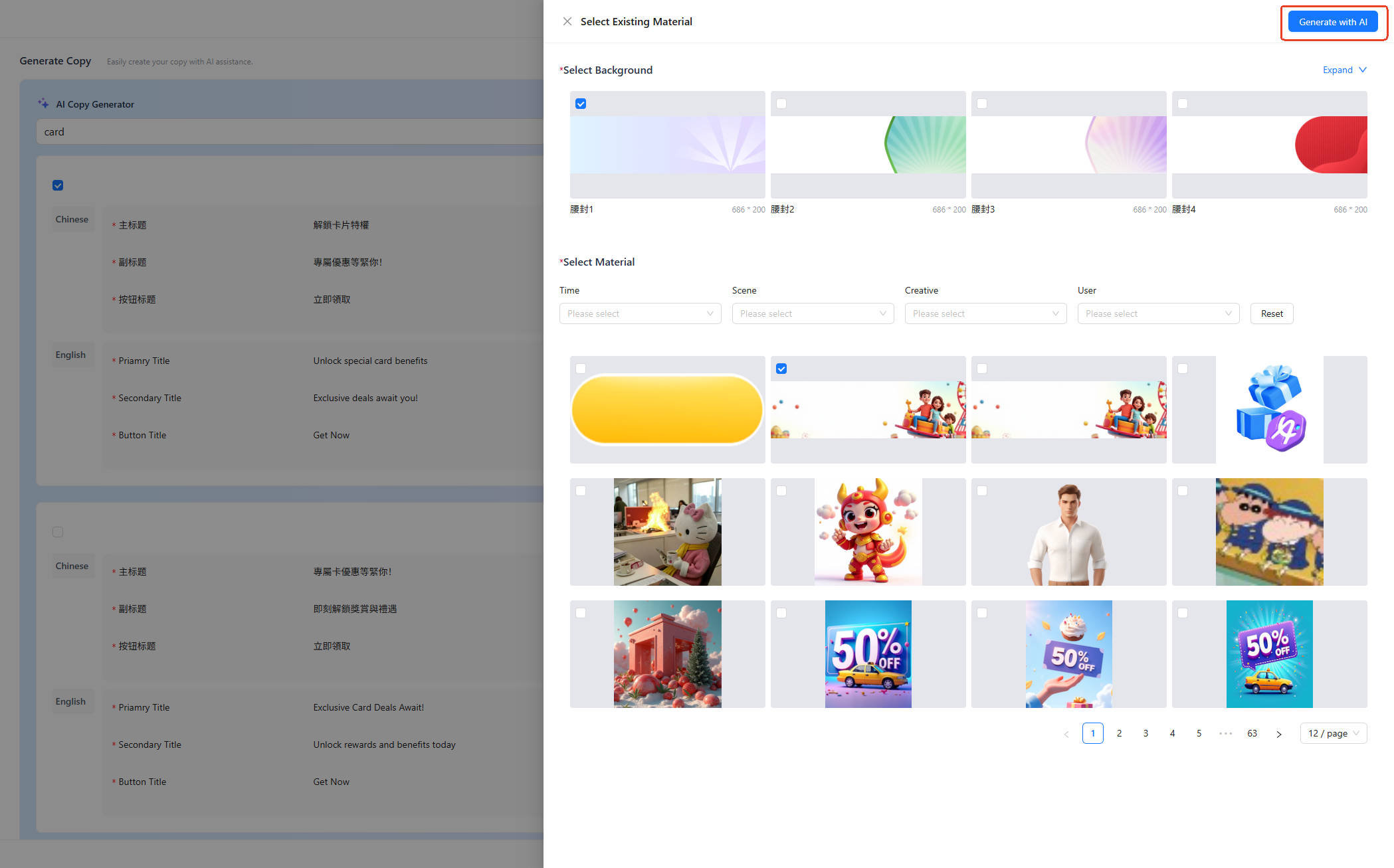1394x868 pixels.
Task: Open the 12 / page size dropdown
Action: [1334, 733]
